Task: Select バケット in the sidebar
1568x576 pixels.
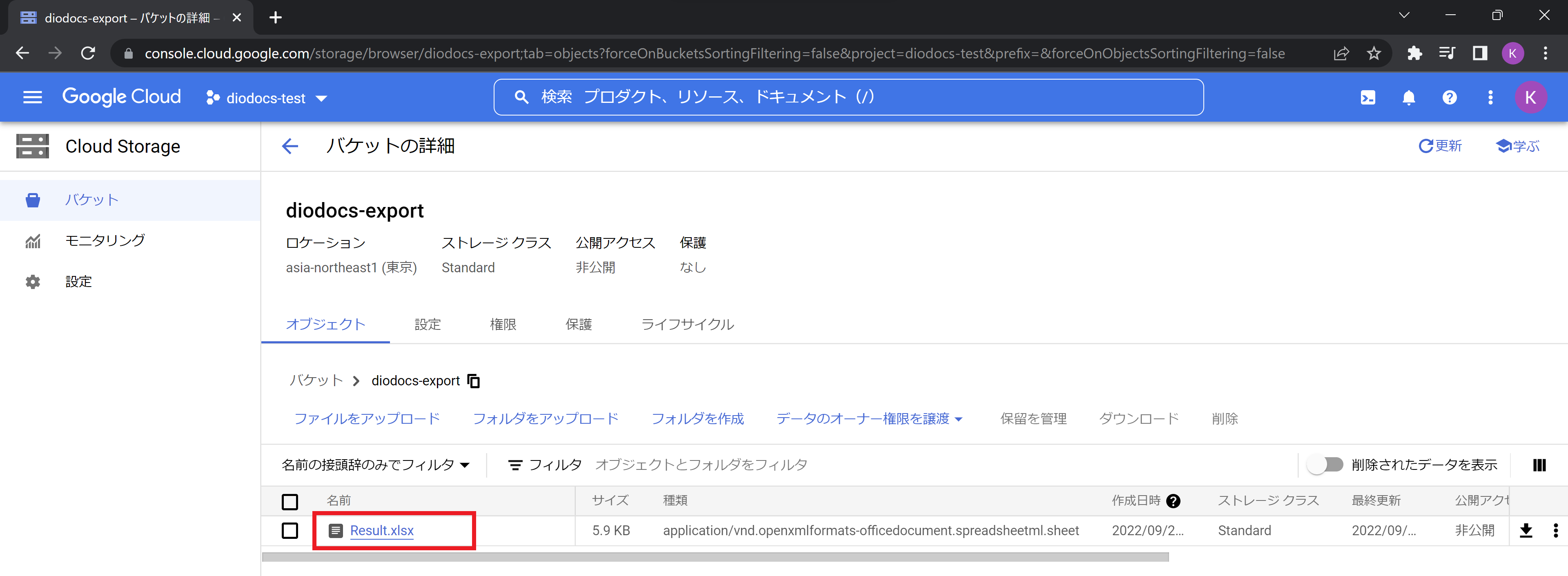Action: [130, 200]
